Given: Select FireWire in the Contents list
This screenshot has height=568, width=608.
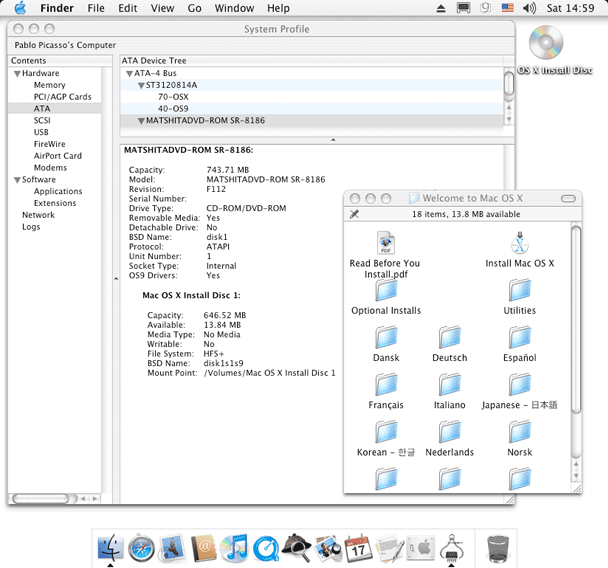Looking at the screenshot, I should (x=49, y=144).
